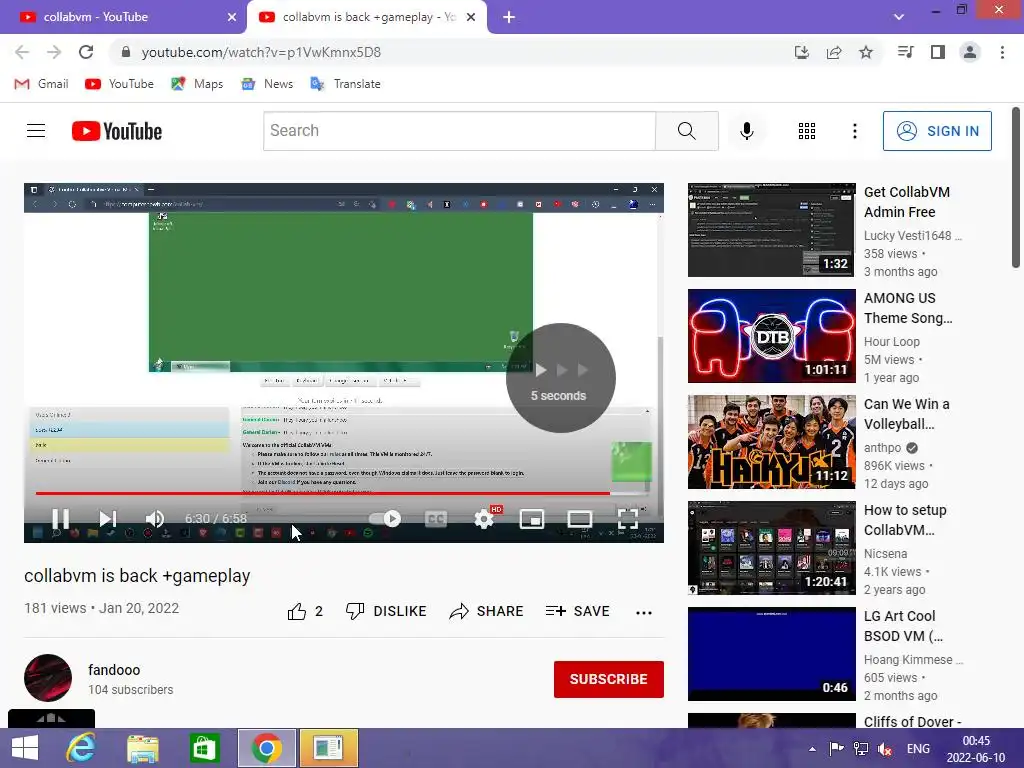Focus the YouTube search field
1024x768 pixels.
(459, 131)
